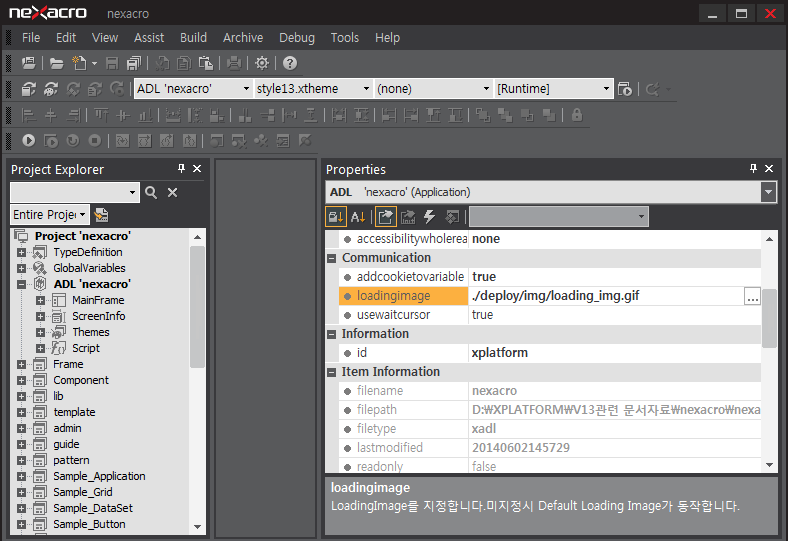Click the Print toolbar icon
788x541 pixels.
tap(234, 63)
